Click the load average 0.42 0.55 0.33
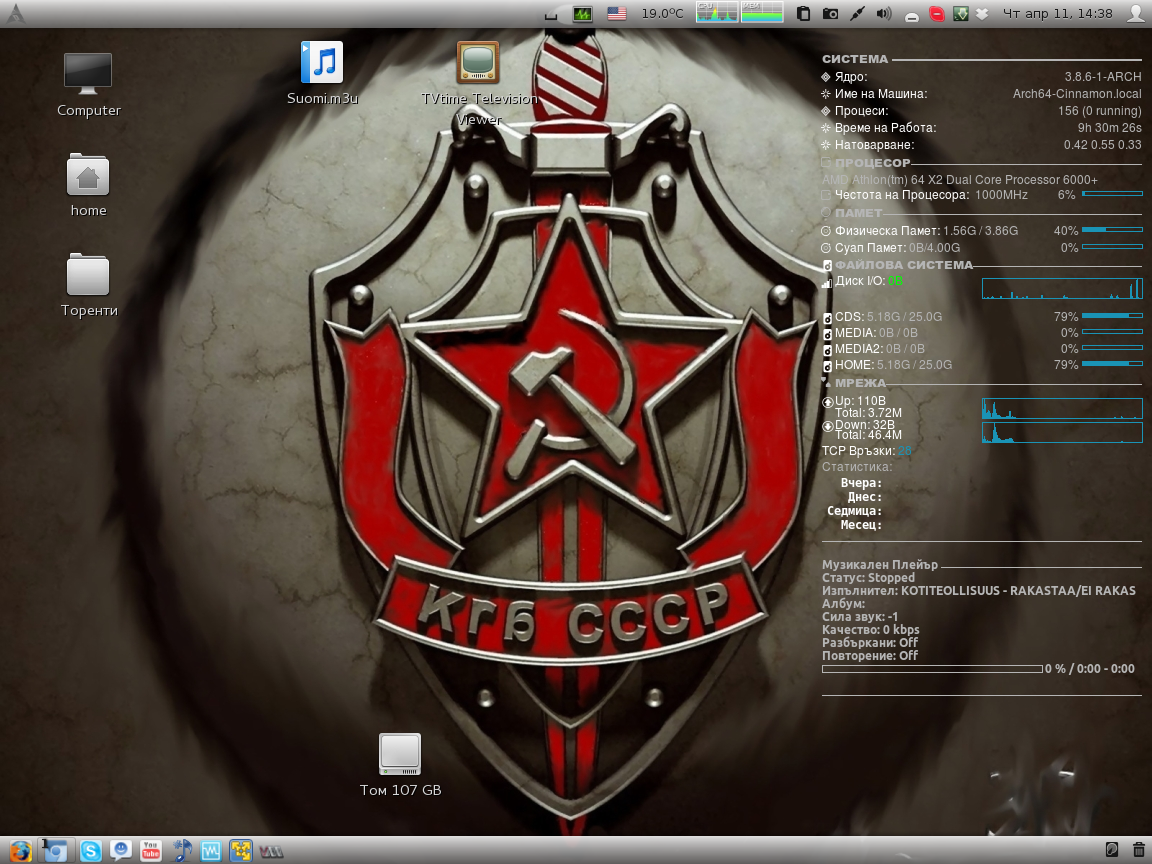 (x=1103, y=145)
